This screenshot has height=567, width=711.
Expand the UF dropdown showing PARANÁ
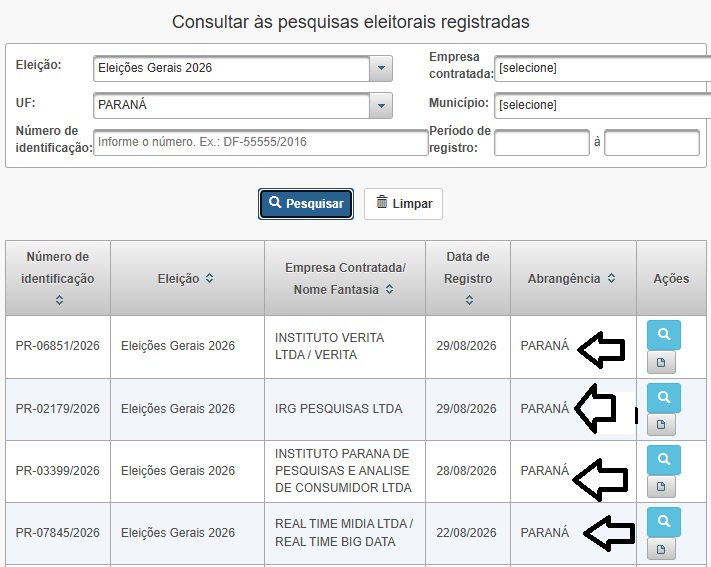[x=381, y=106]
